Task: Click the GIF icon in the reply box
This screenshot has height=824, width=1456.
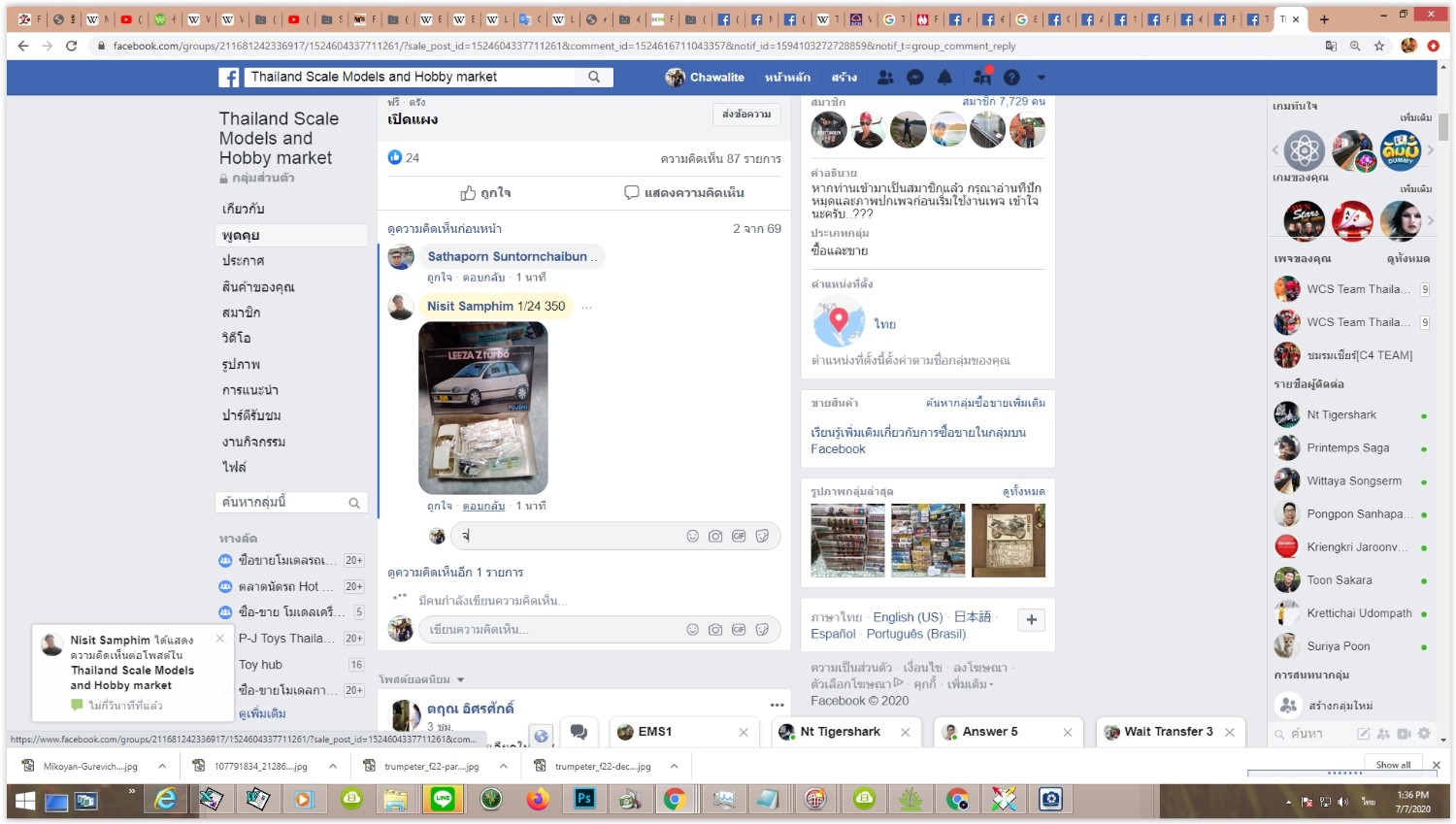Action: point(739,536)
